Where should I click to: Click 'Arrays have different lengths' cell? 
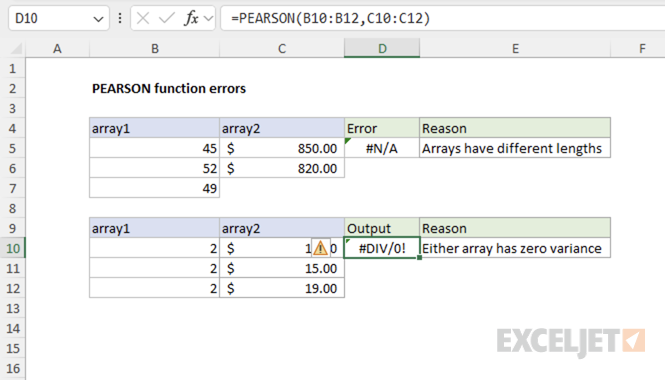click(x=515, y=148)
